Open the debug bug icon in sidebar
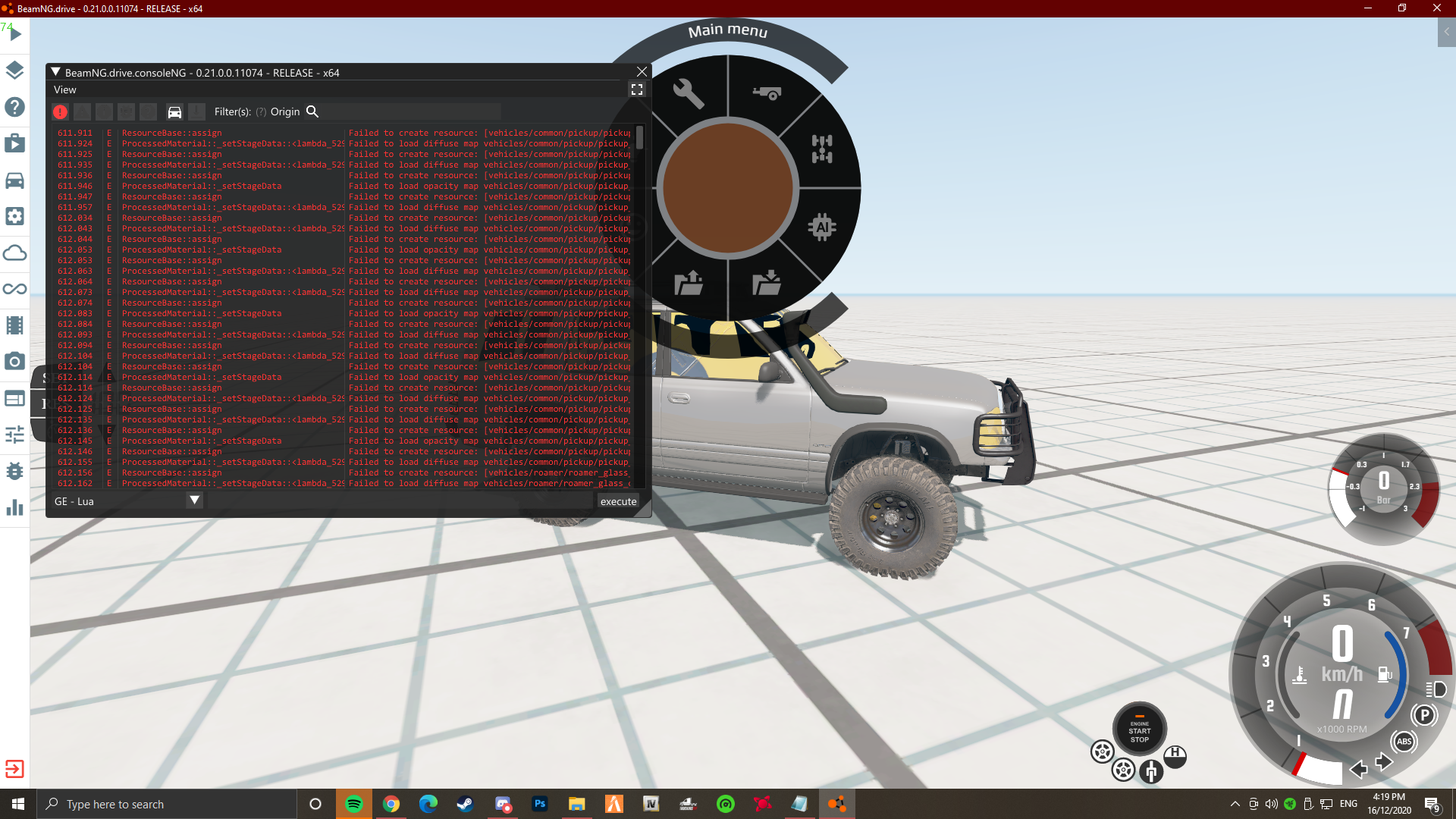The width and height of the screenshot is (1456, 819). (x=15, y=471)
